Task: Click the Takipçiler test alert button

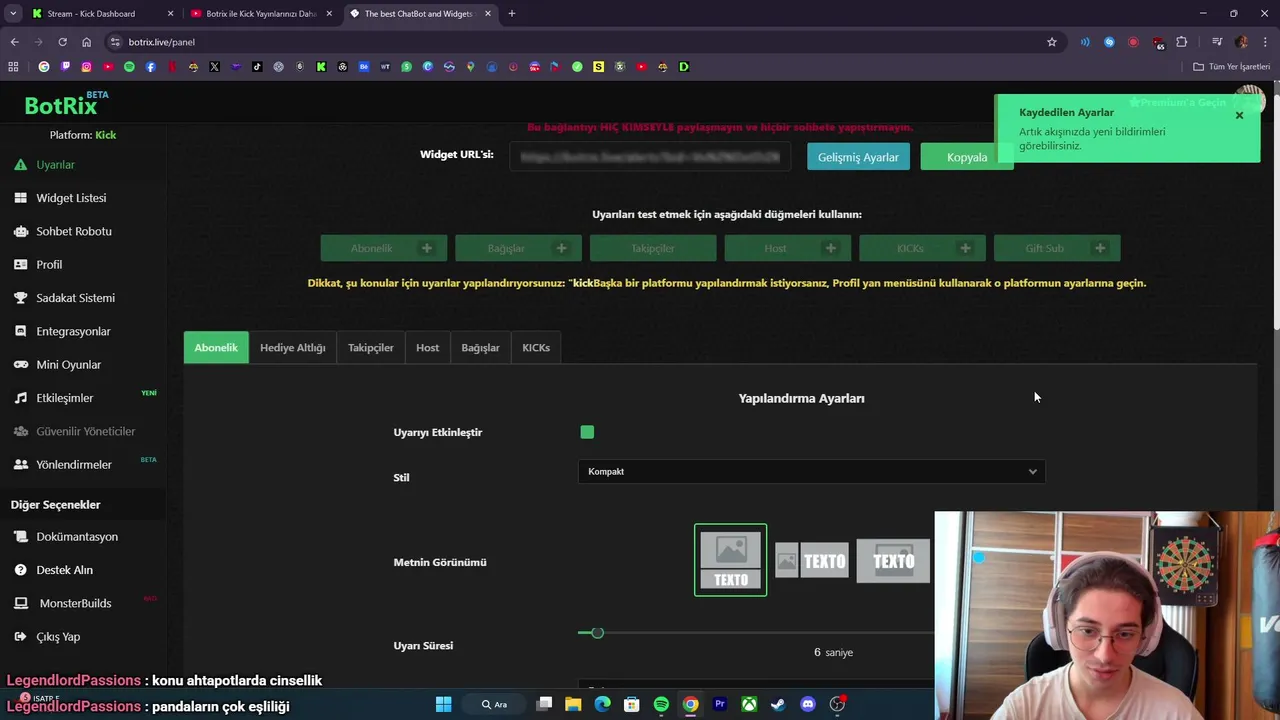Action: tap(653, 248)
